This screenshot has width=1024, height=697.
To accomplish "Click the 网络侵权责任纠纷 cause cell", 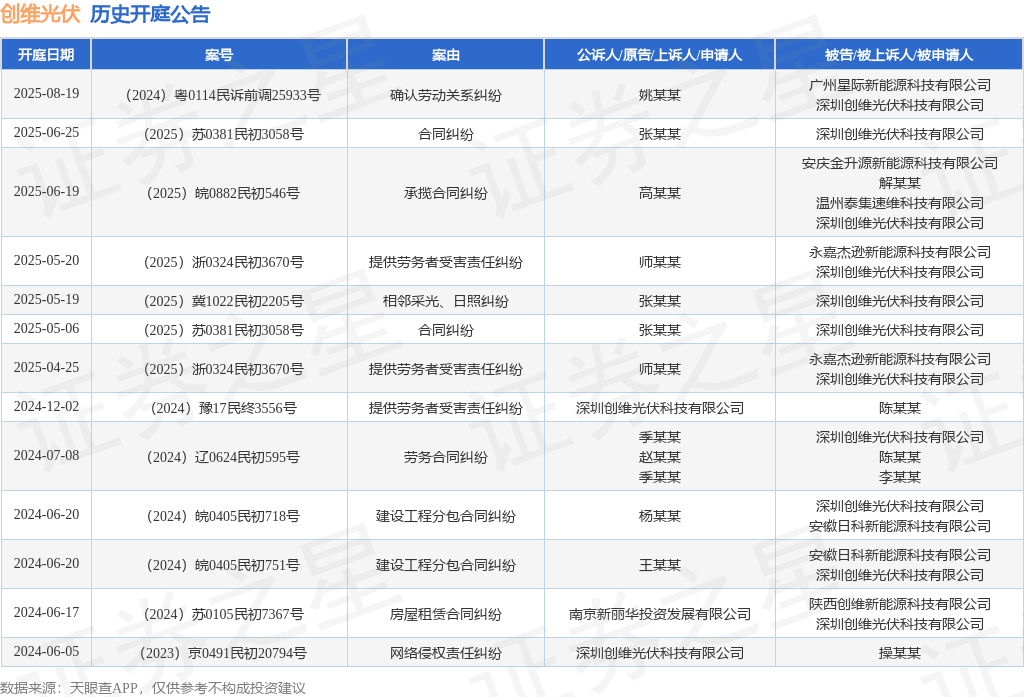I will [x=445, y=653].
